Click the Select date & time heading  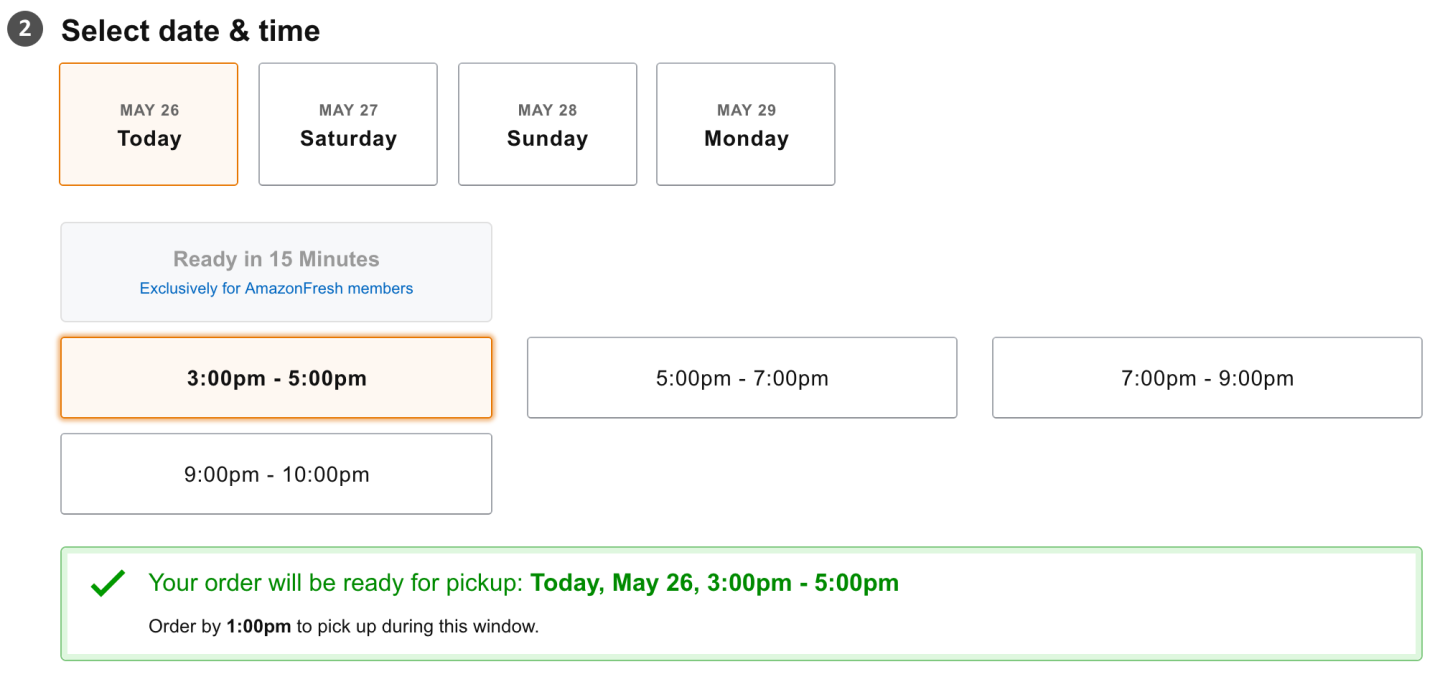[190, 31]
